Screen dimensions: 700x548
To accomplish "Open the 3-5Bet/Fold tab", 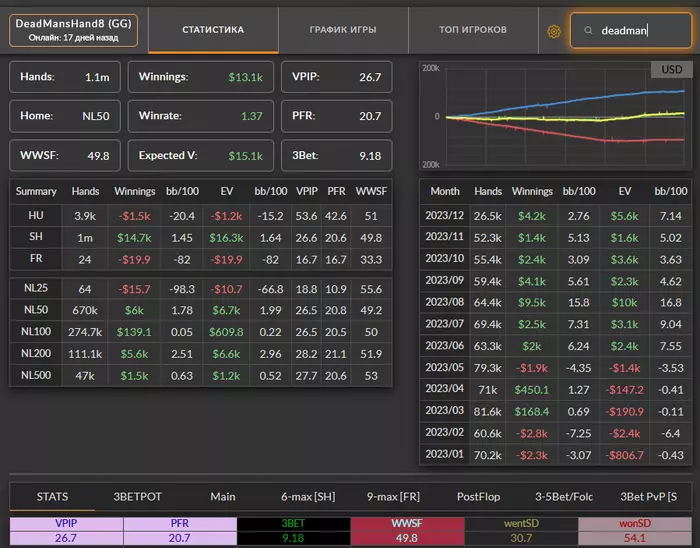I will (x=564, y=497).
